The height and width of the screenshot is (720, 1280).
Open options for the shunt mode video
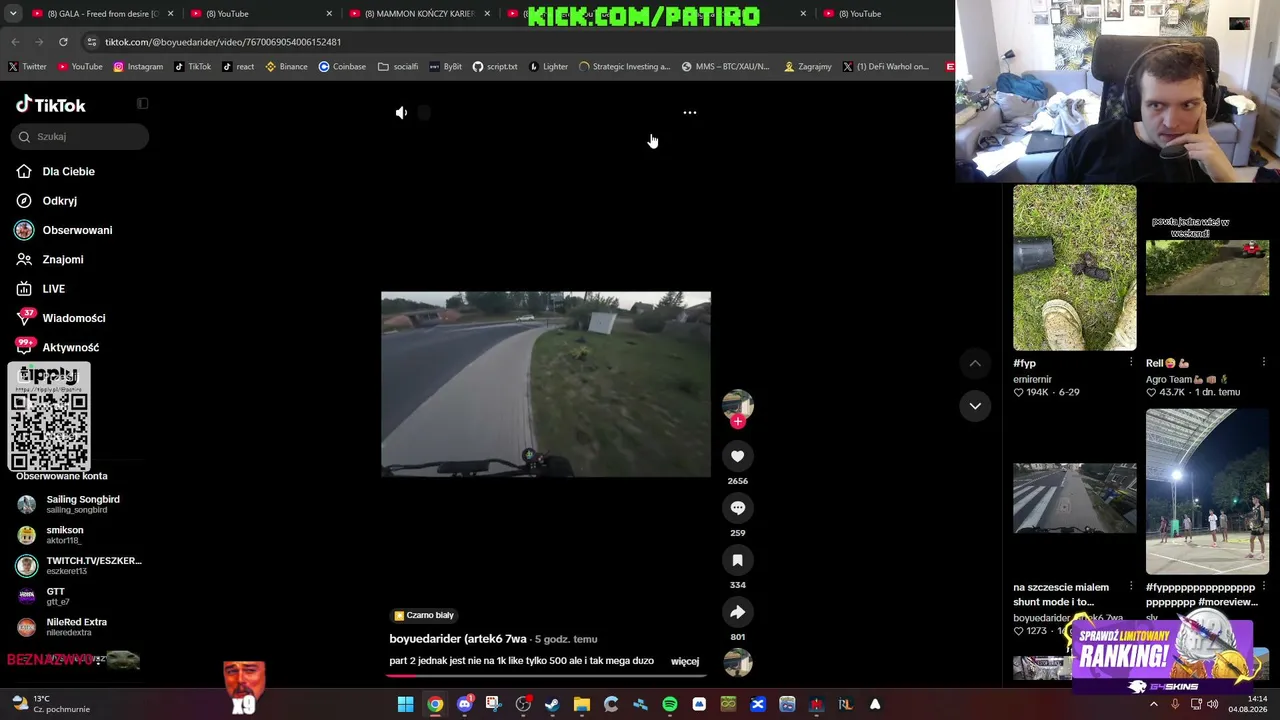point(1131,587)
